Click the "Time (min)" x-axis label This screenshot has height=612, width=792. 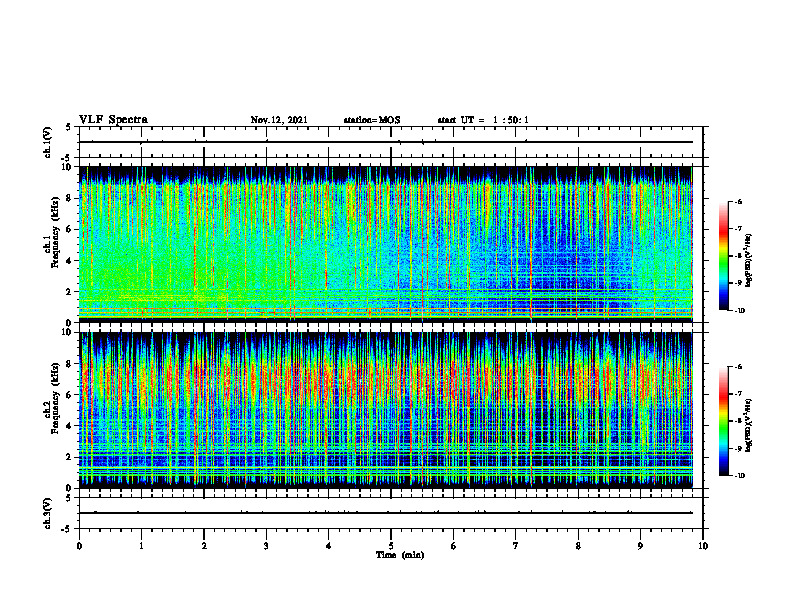click(400, 555)
